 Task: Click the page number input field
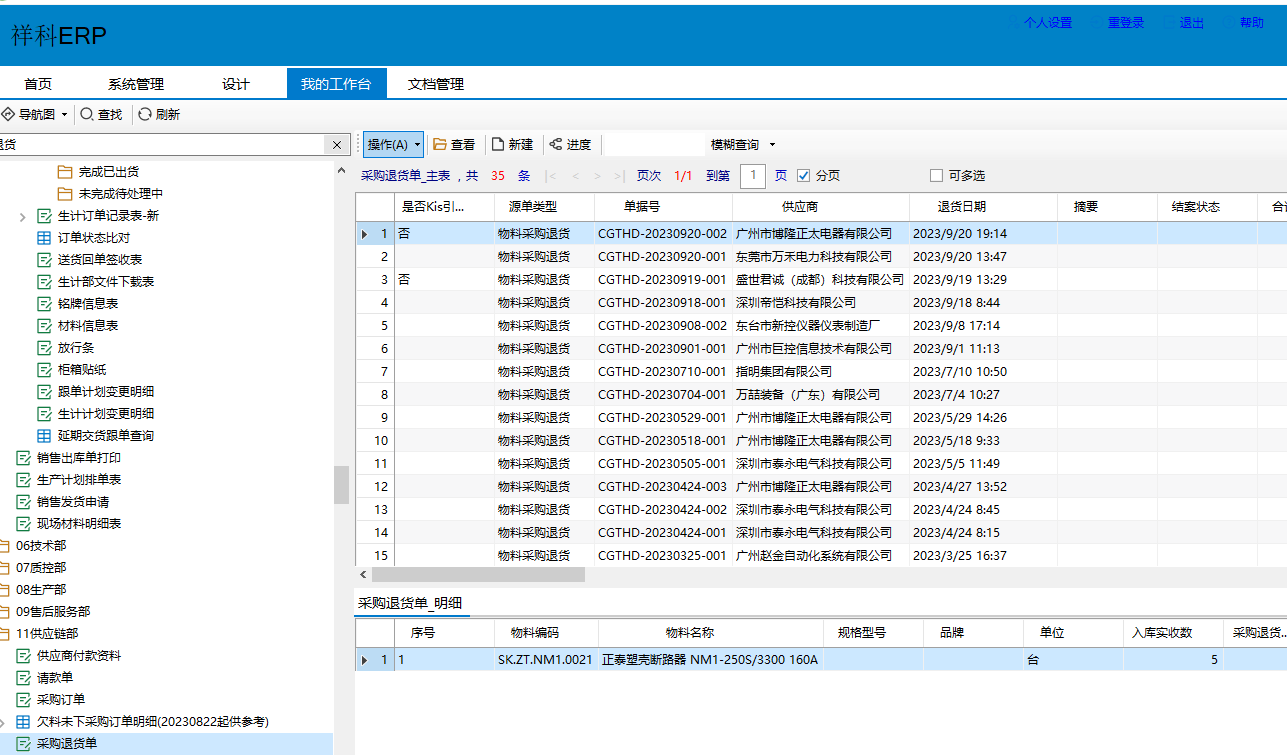pos(752,176)
